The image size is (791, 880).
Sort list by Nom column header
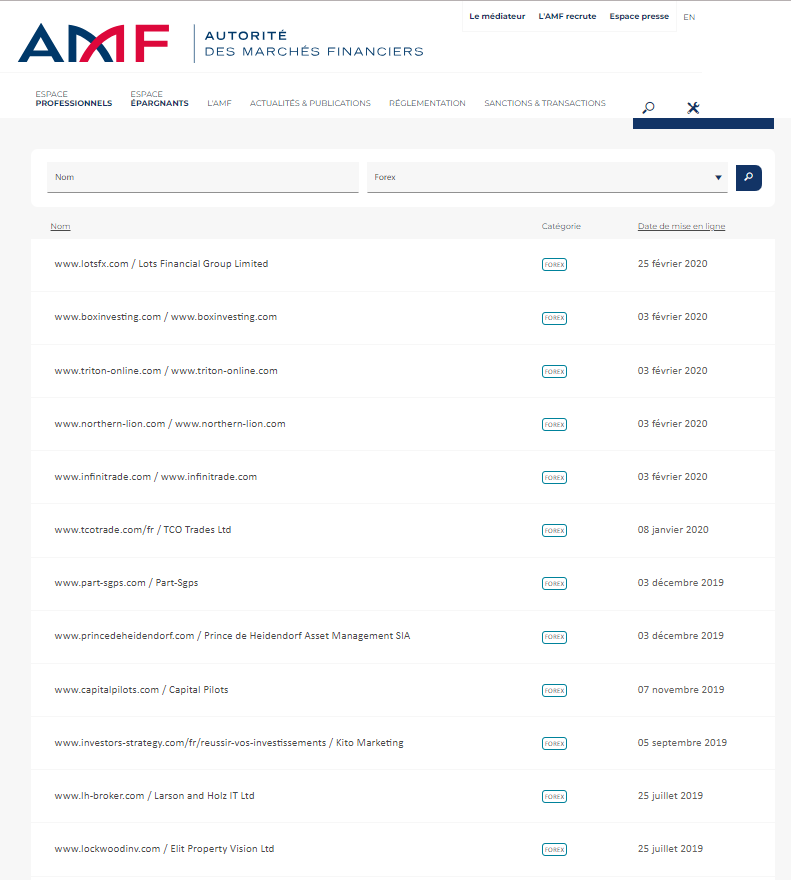[60, 226]
